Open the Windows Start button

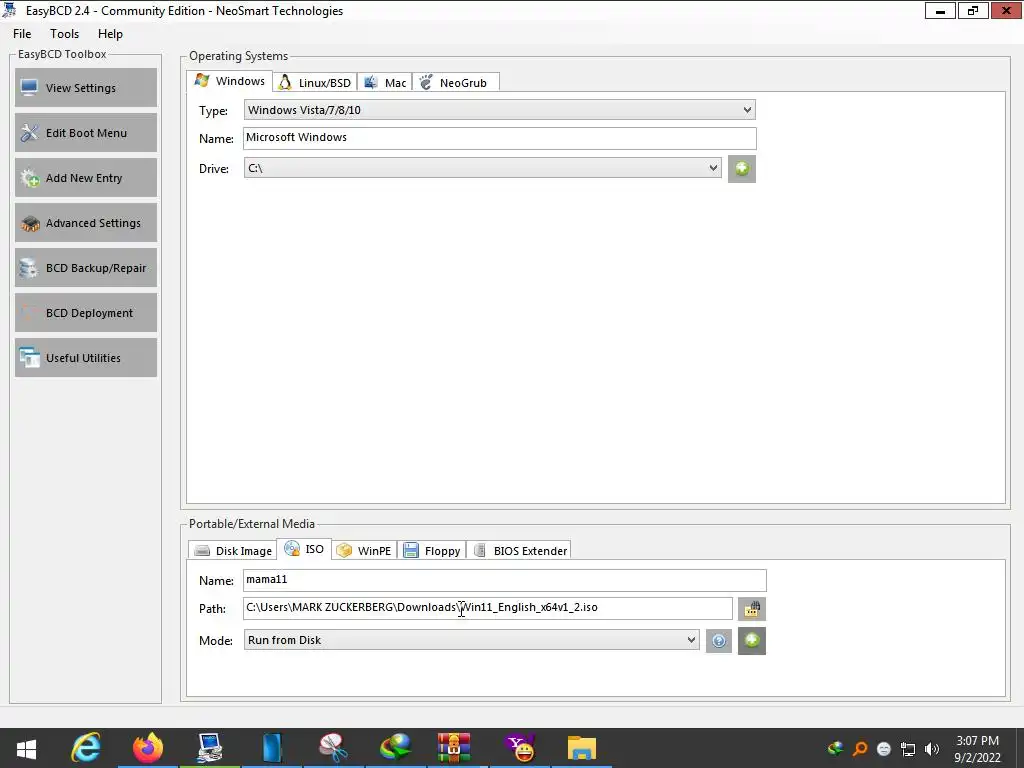pos(26,748)
